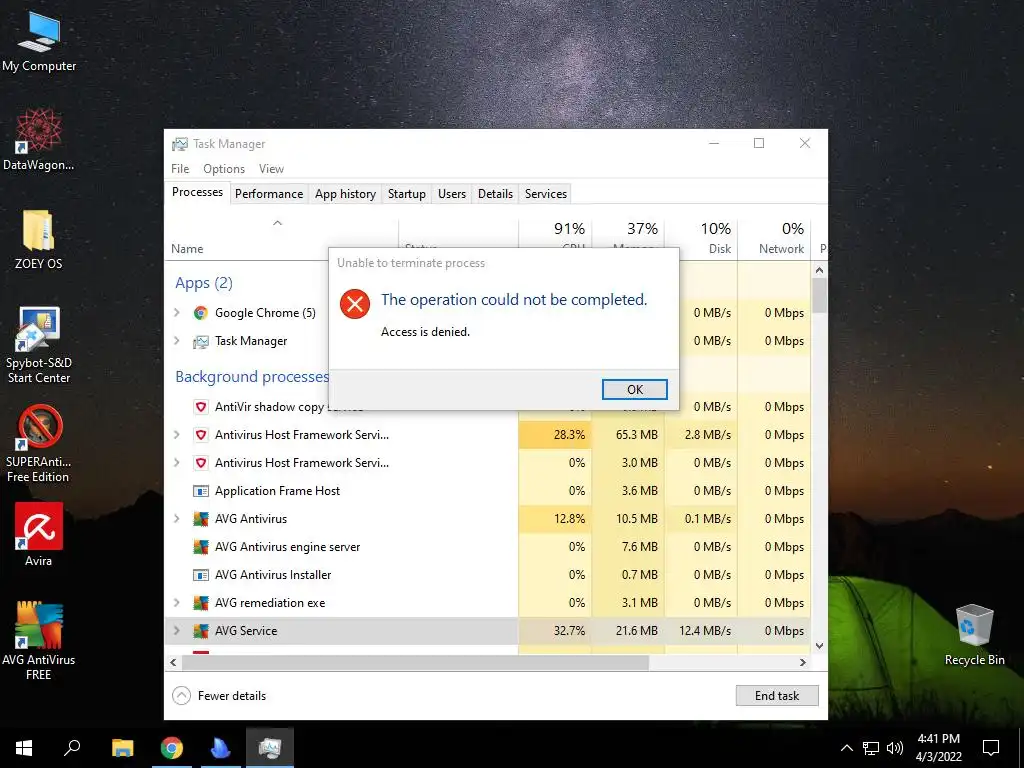The image size is (1024, 768).
Task: Click the vertical scrollbar down arrow
Action: (820, 646)
